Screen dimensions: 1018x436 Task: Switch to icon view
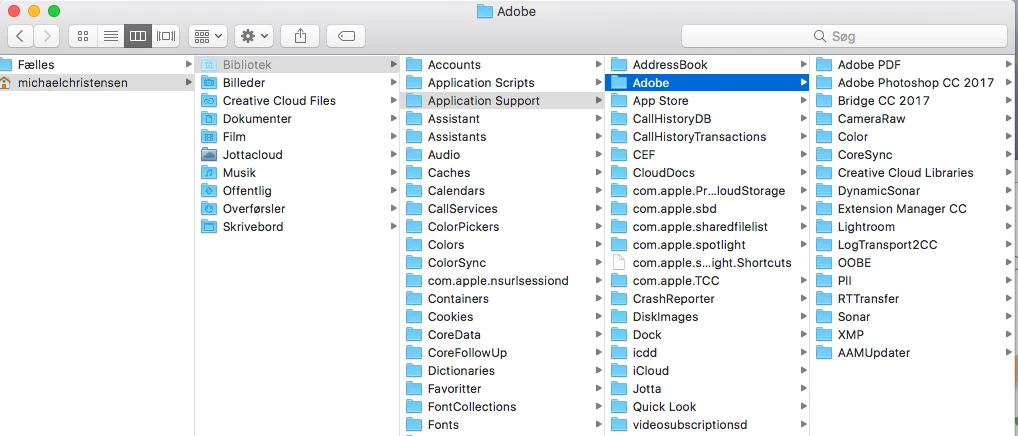(x=82, y=36)
